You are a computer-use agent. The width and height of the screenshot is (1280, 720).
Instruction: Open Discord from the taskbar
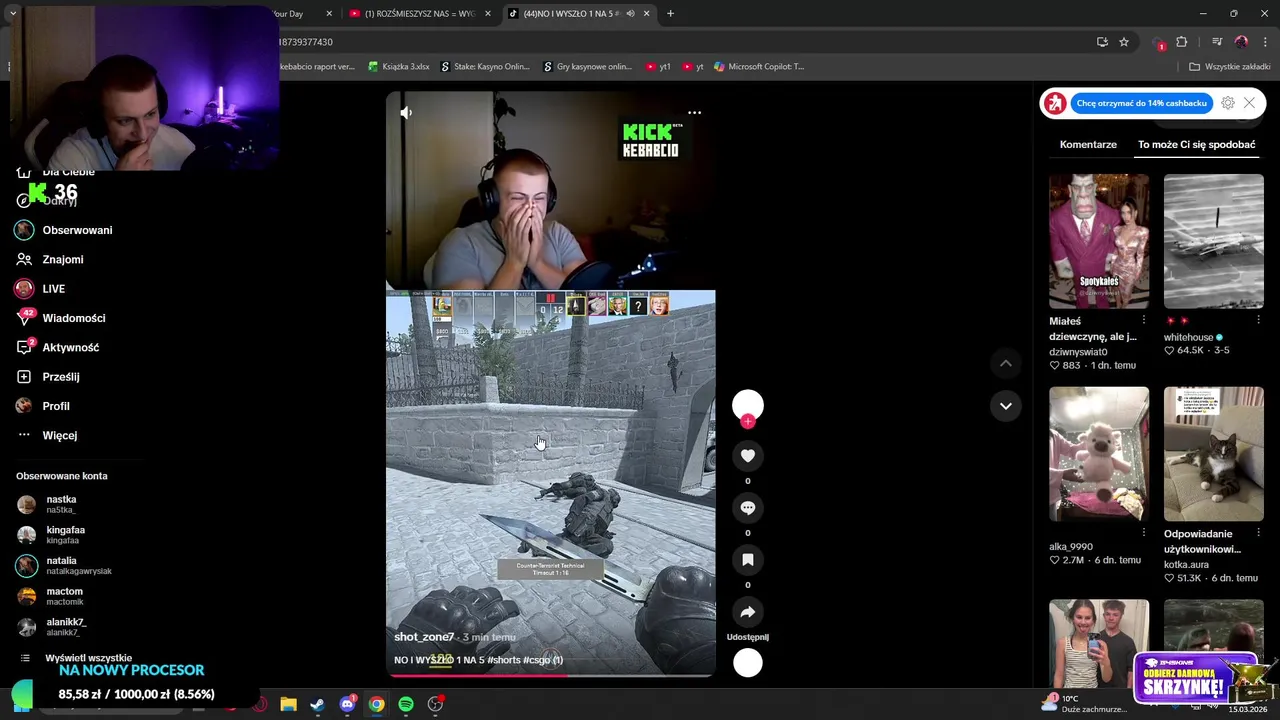pos(347,704)
